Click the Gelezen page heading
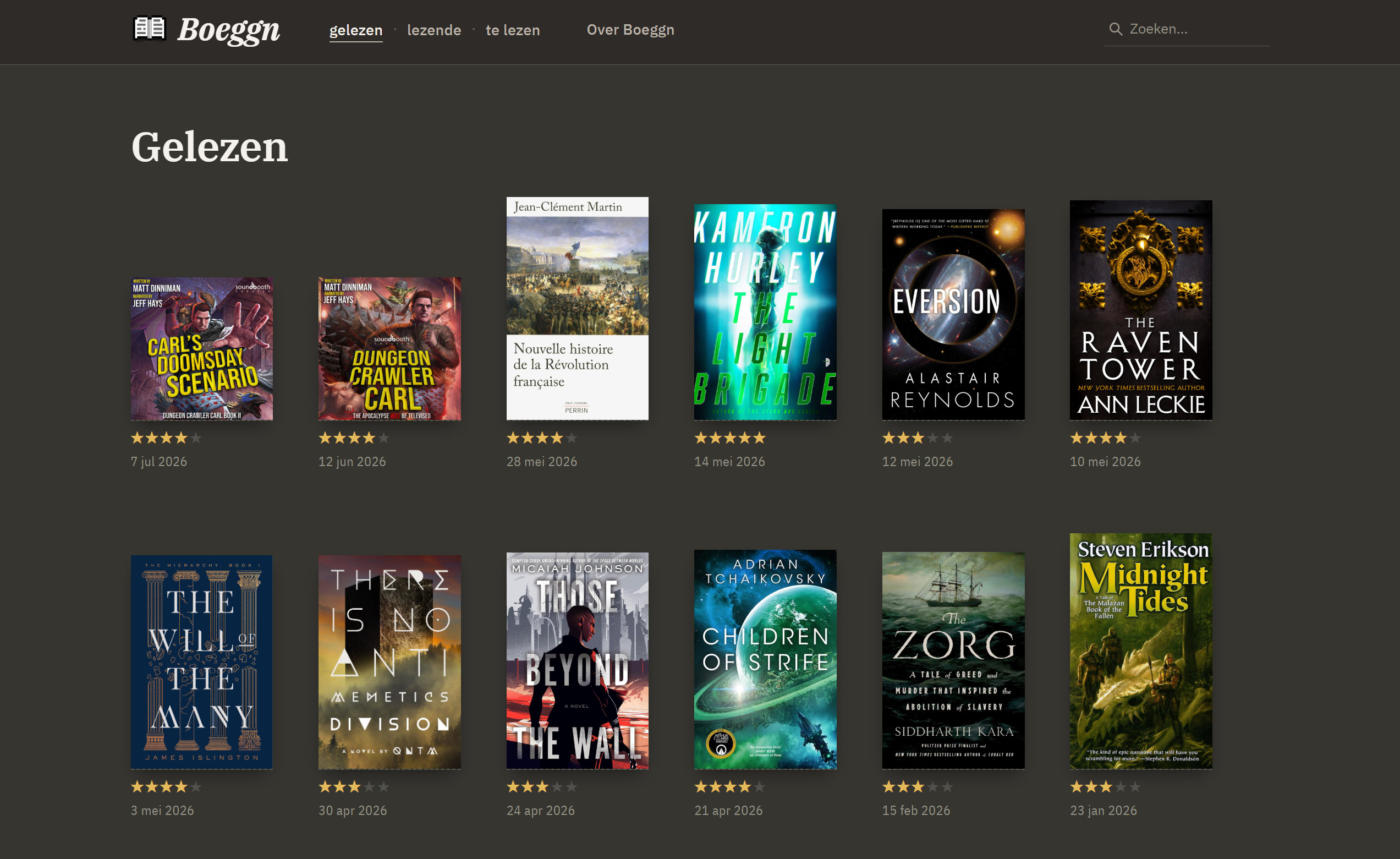The width and height of the screenshot is (1400, 859). [x=210, y=147]
